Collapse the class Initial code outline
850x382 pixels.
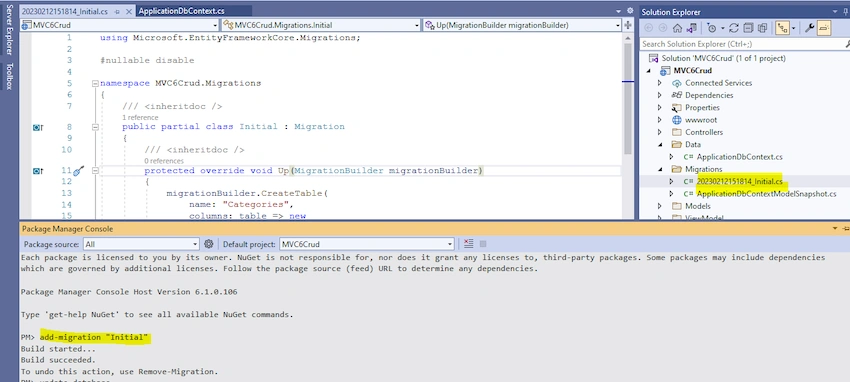95,127
